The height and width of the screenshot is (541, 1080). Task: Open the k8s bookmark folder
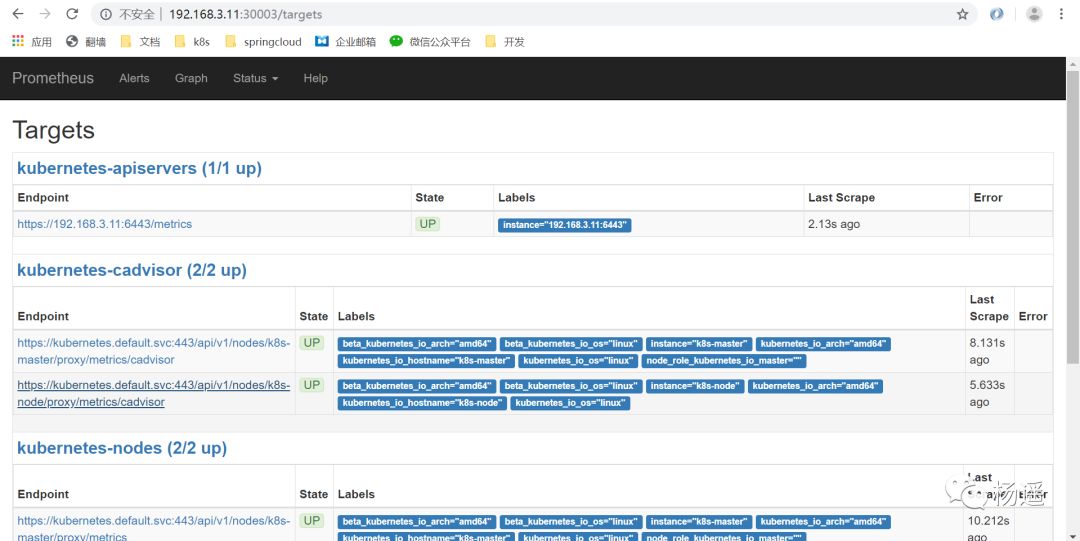pos(192,41)
